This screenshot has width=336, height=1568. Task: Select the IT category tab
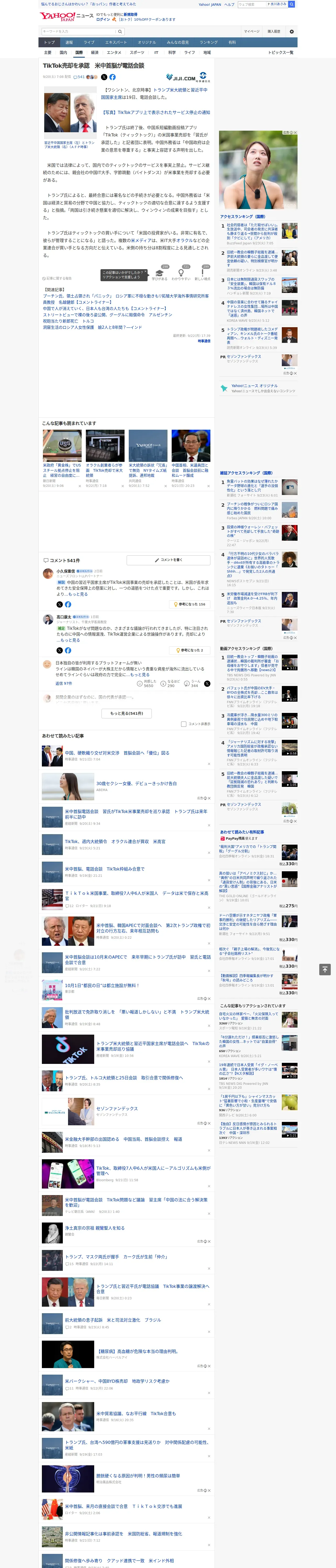coord(156,52)
